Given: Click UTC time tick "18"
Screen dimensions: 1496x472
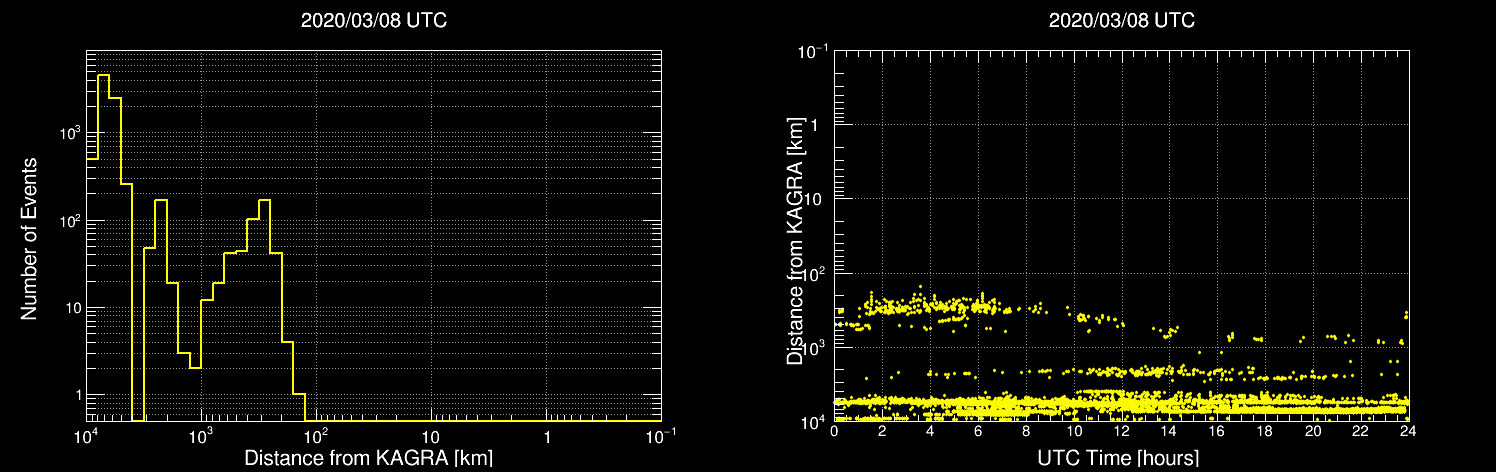Looking at the screenshot, I should click(1264, 431).
